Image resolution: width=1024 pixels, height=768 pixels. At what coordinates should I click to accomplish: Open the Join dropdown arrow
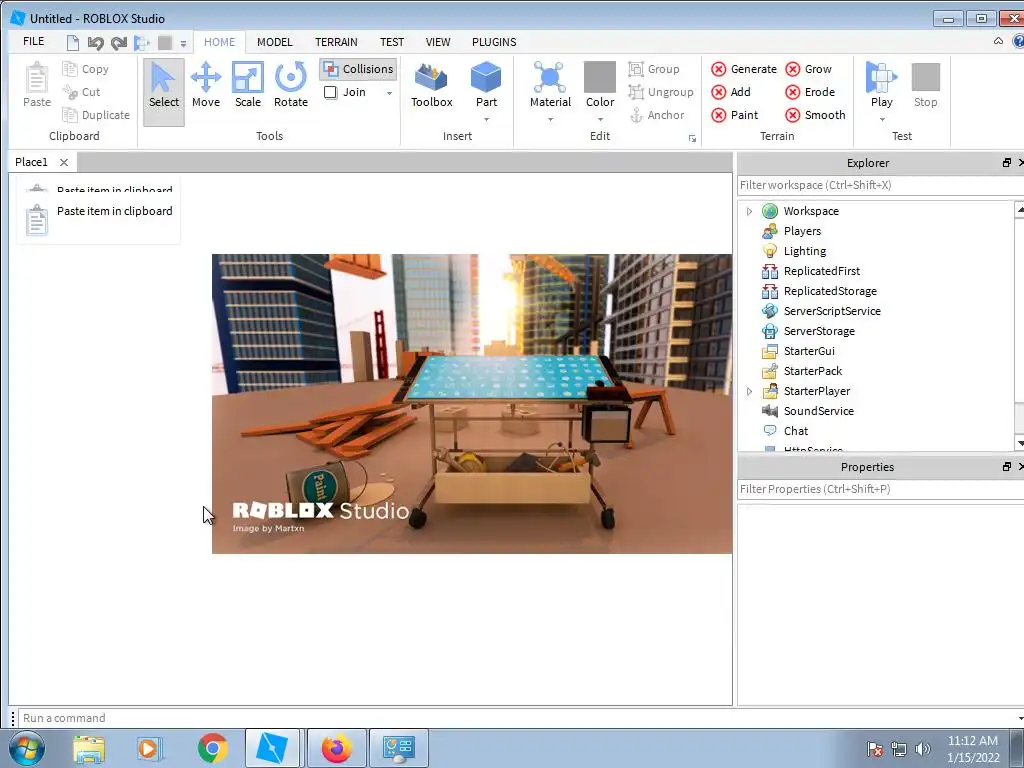point(390,93)
